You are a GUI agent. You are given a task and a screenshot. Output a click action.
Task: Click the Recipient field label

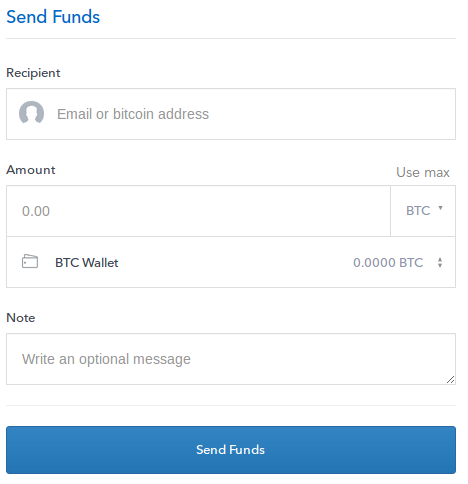[33, 73]
